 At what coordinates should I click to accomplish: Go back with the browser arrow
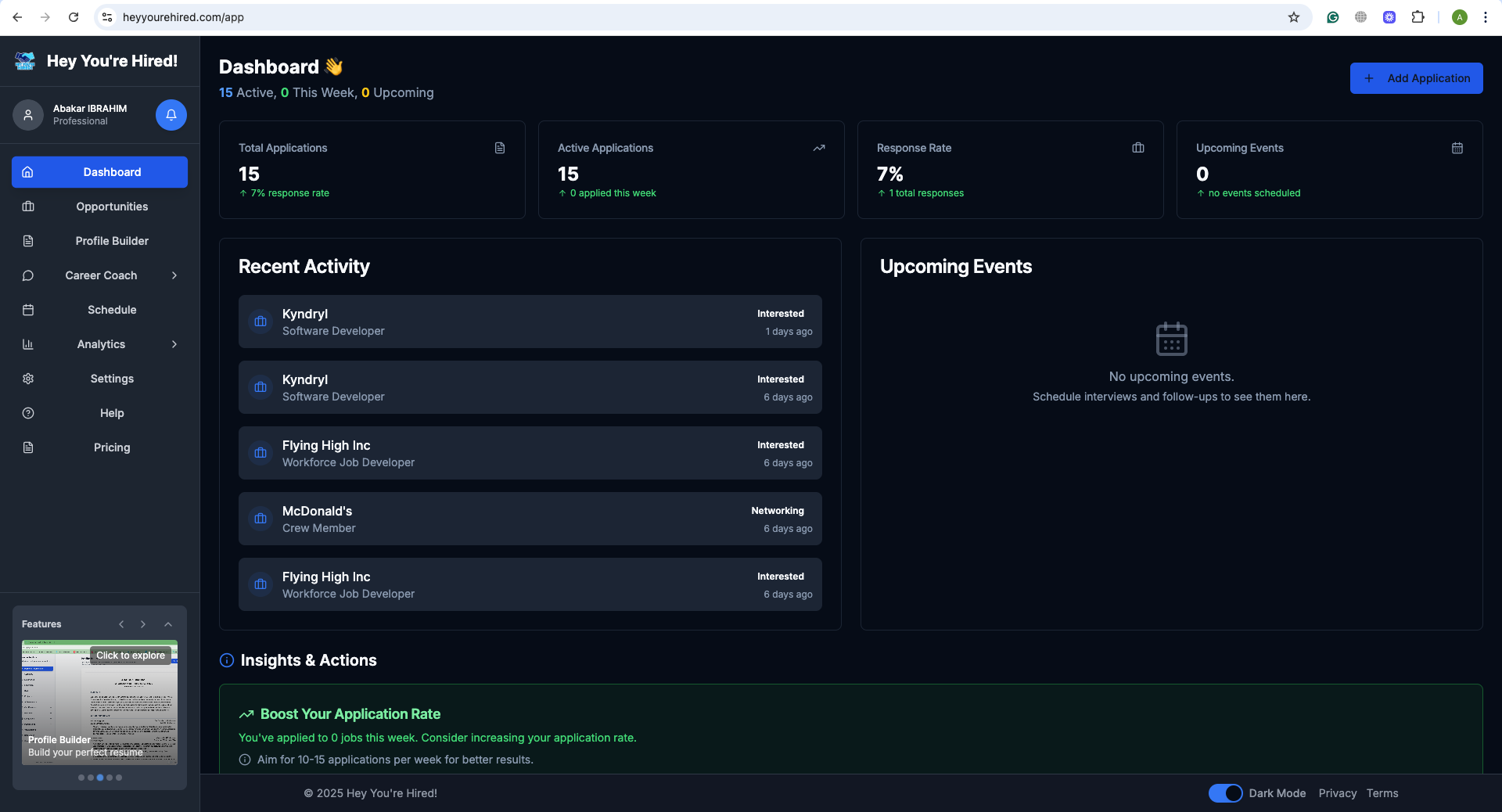pyautogui.click(x=17, y=17)
